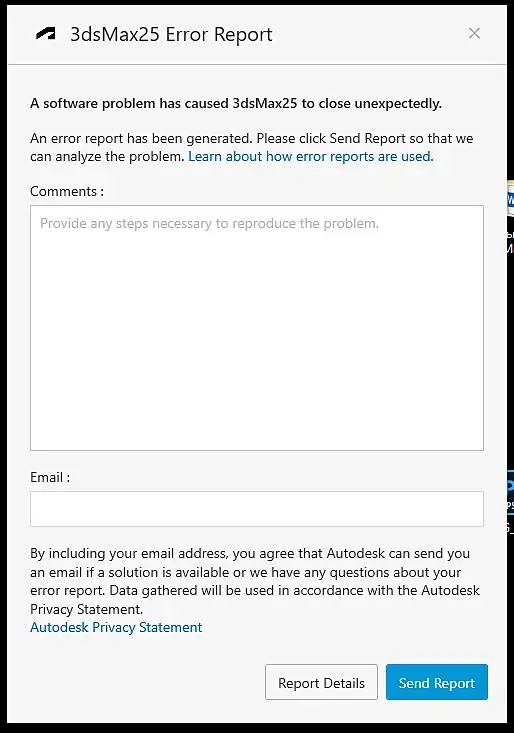Viewport: 514px width, 733px height.
Task: Click the Cyrillic desktop icon label at right edge
Action: pos(510,242)
